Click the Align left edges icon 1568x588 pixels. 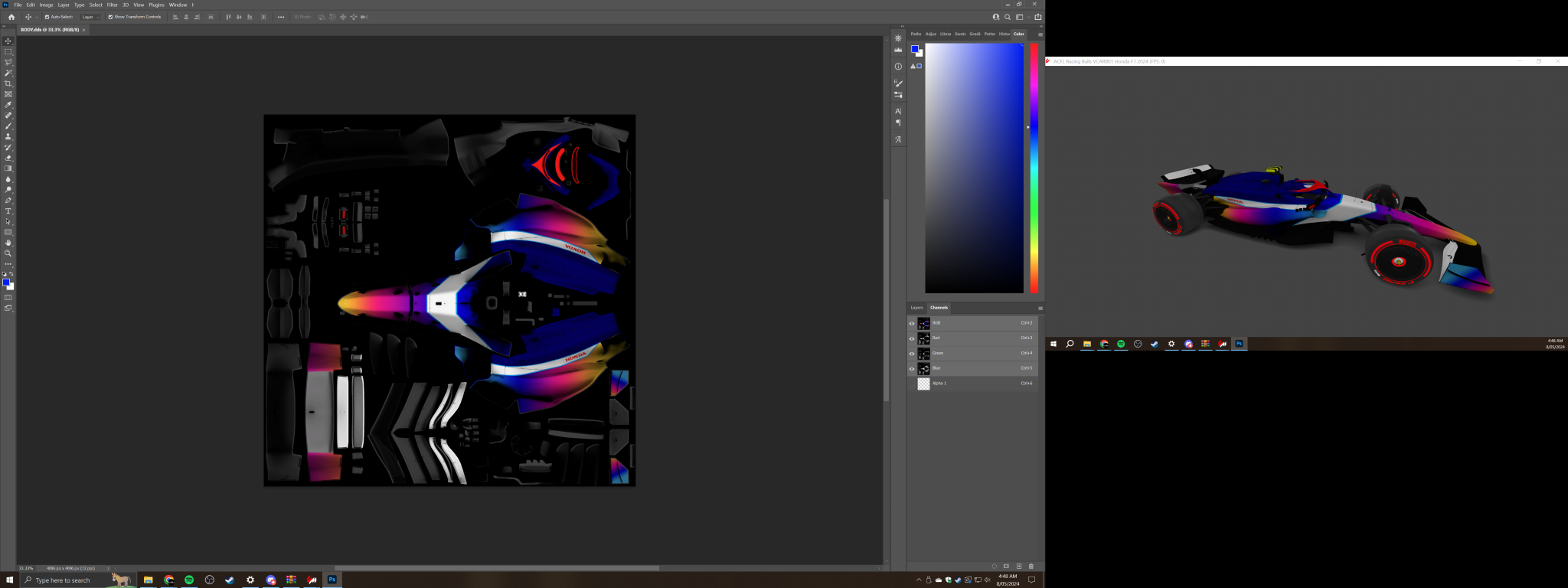(175, 17)
